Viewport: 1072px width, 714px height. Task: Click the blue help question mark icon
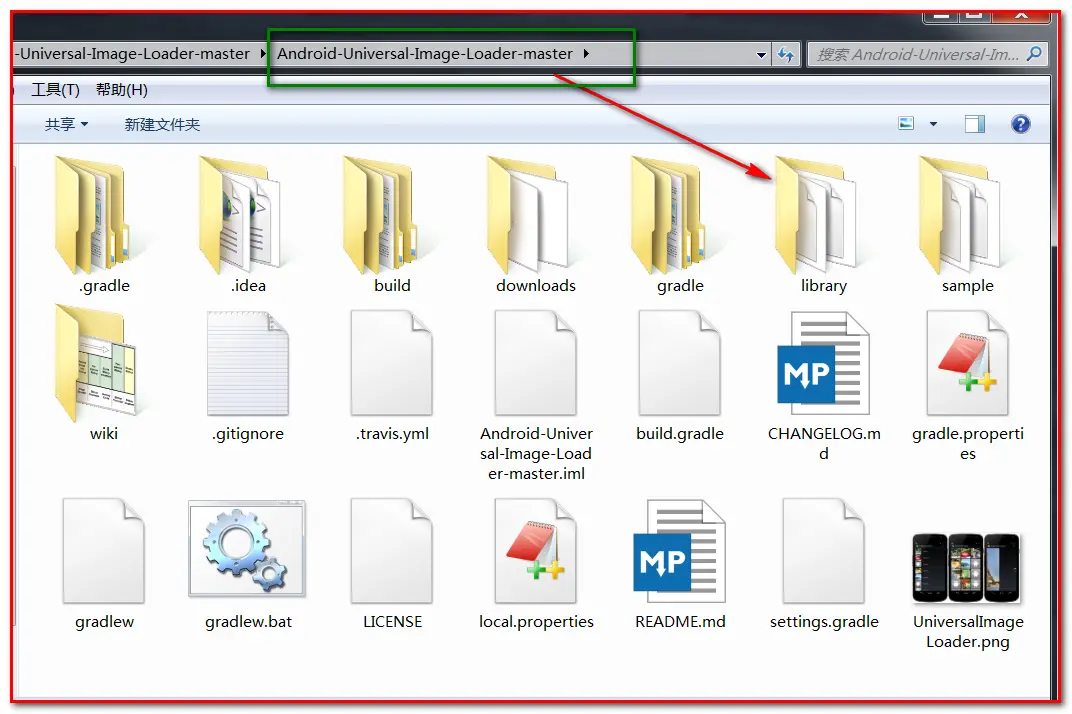click(x=1021, y=124)
